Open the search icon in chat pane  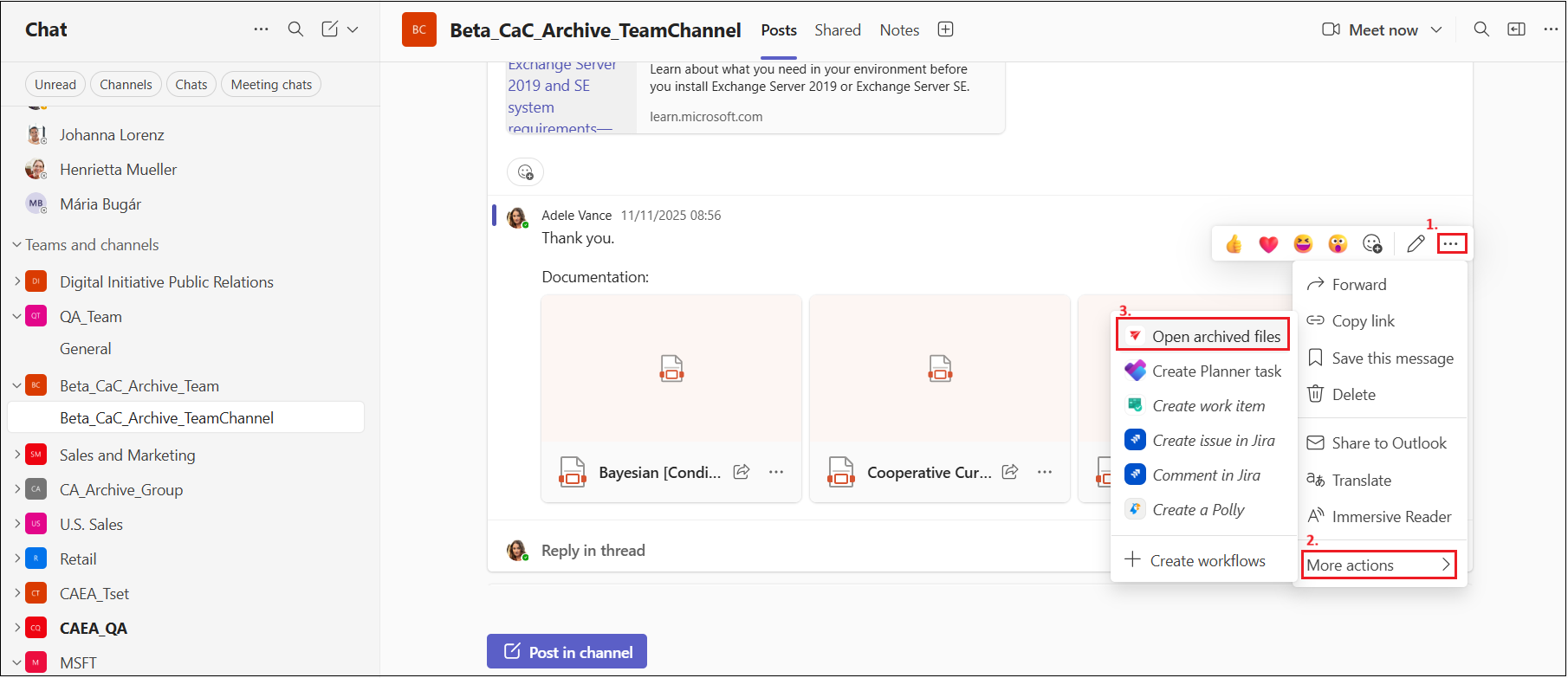click(x=295, y=29)
